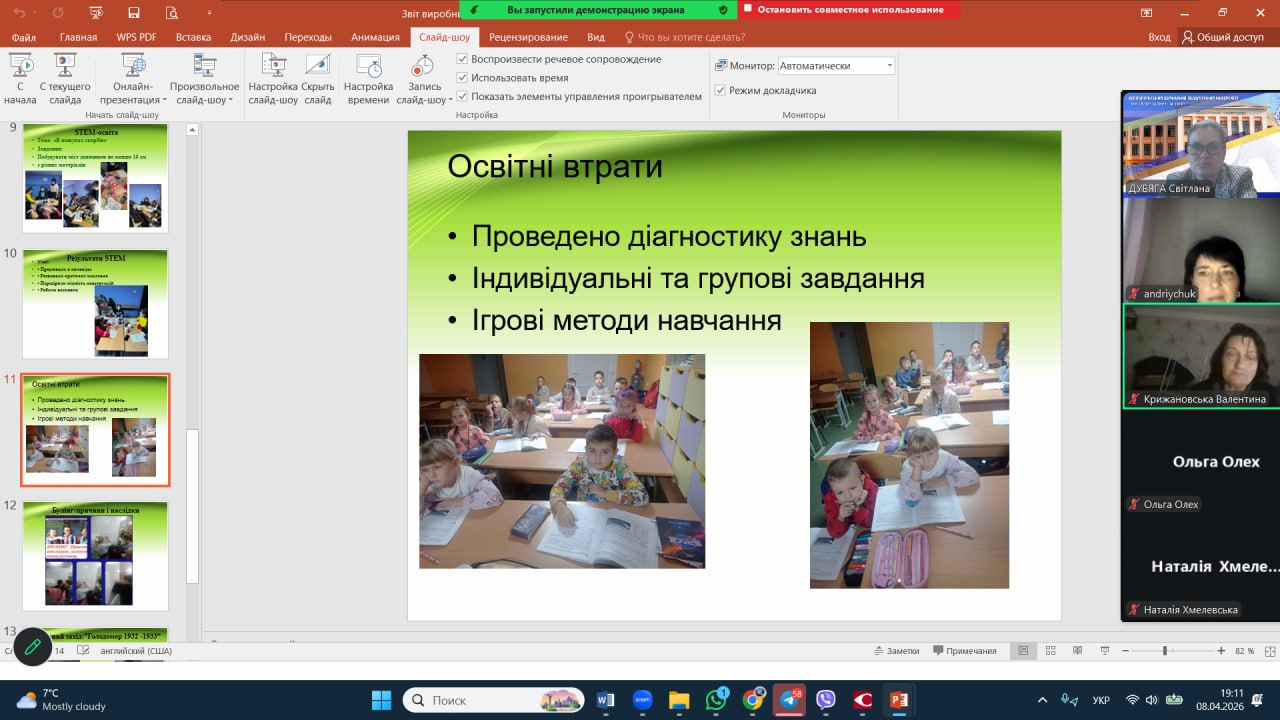1280x720 pixels.
Task: Toggle 'Воспроизвести речевое сопровождение' checkbox
Action: [x=462, y=59]
